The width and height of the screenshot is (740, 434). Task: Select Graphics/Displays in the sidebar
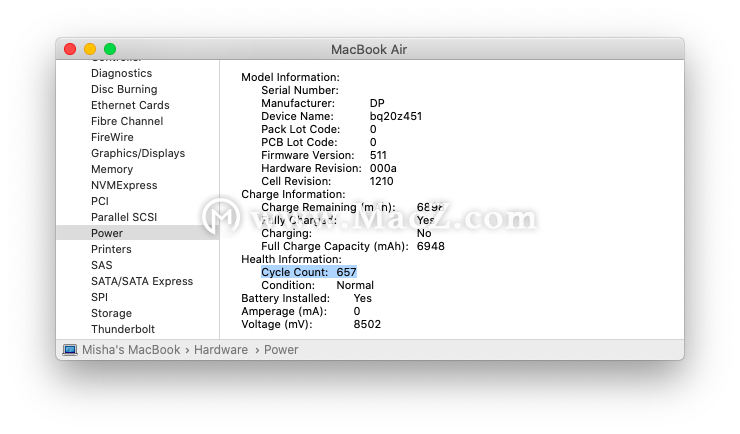pos(138,153)
